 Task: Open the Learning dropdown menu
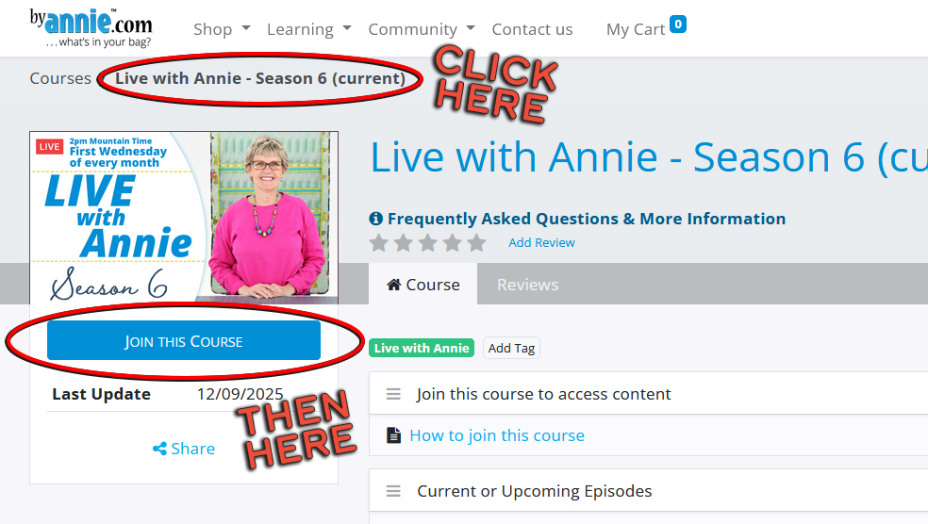coord(308,29)
